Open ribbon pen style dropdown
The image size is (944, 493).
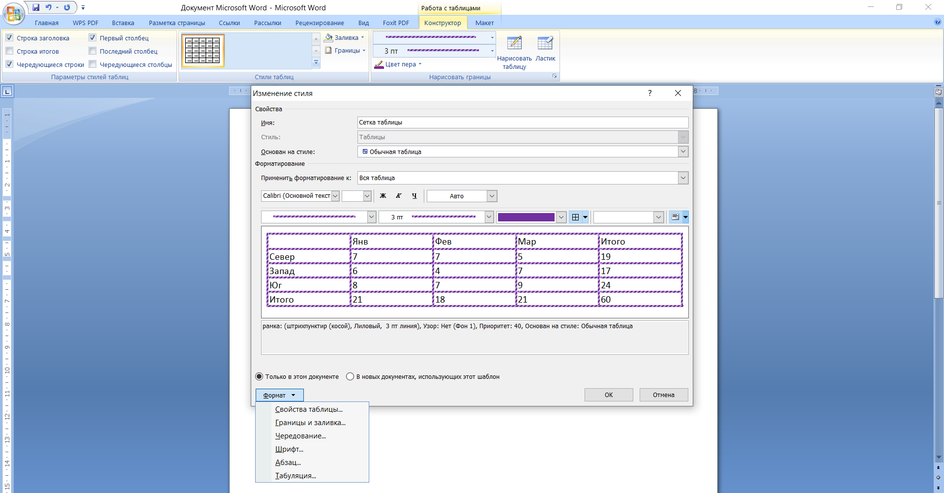tap(492, 37)
